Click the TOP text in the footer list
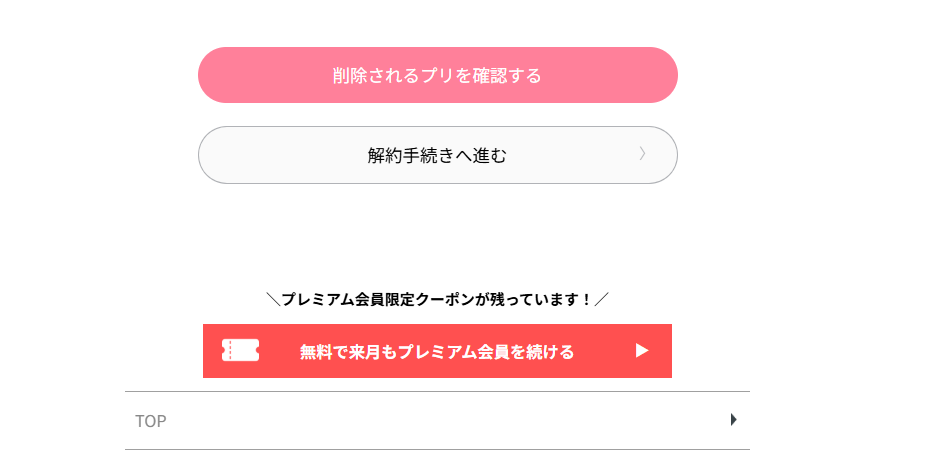Image resolution: width=945 pixels, height=457 pixels. [x=151, y=421]
